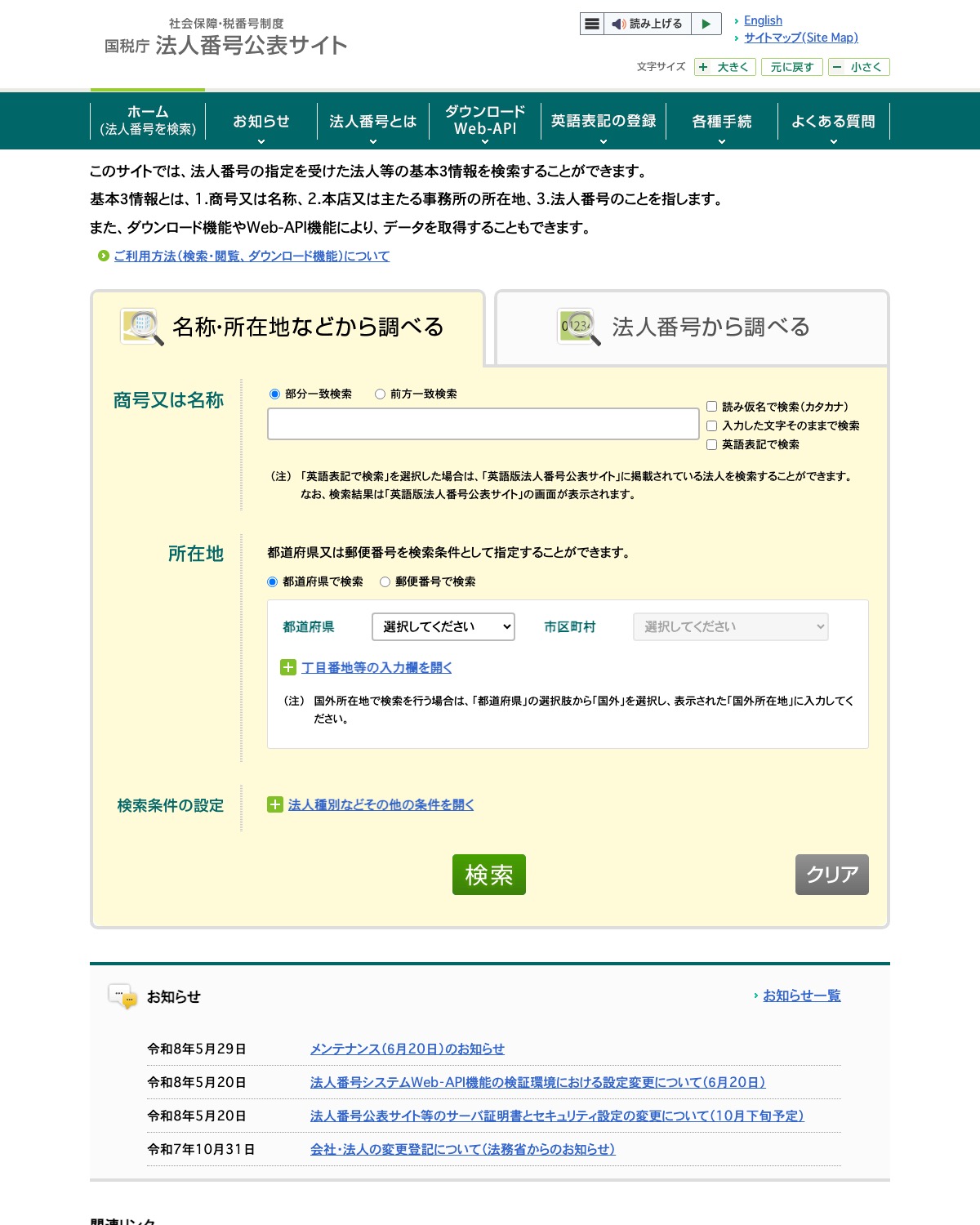Screen dimensions: 980x1225
Task: Expand the よくある質問 navigation menu
Action: (x=833, y=121)
